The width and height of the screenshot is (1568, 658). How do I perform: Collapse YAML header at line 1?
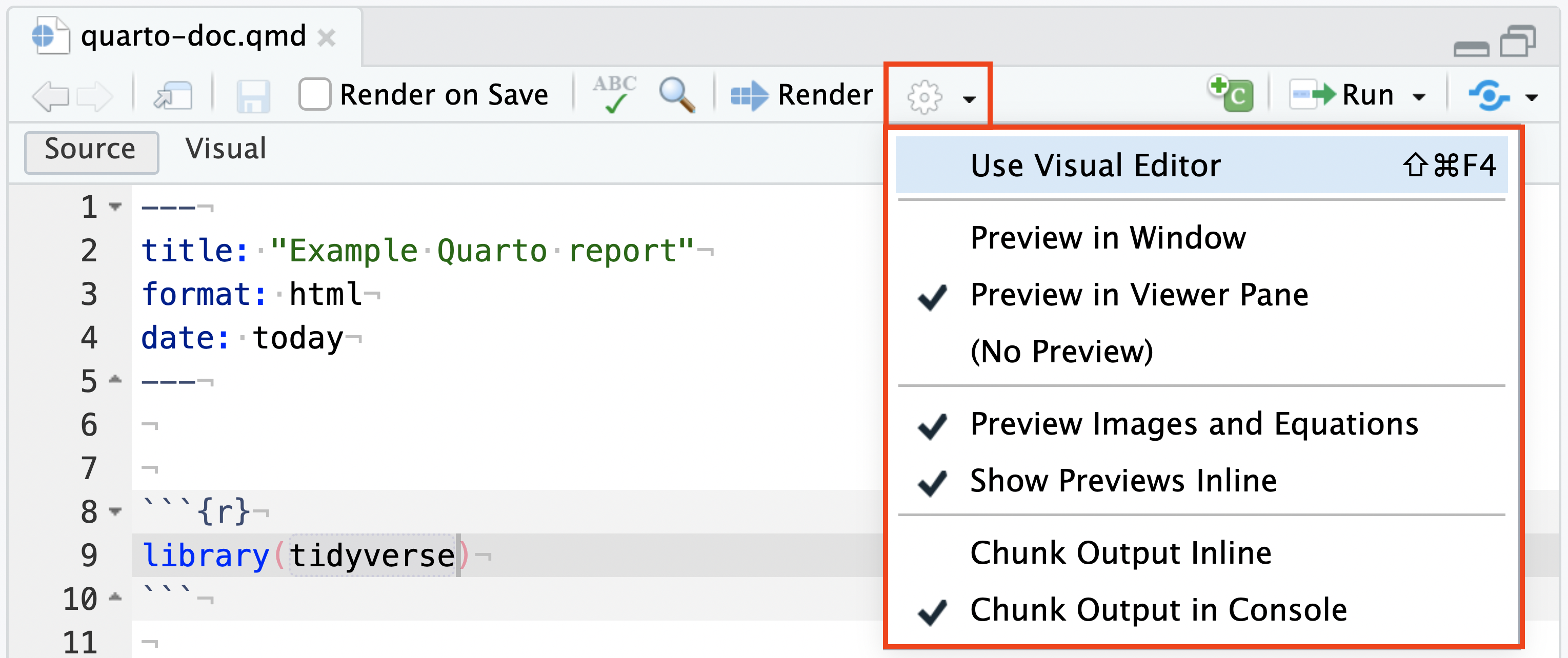115,207
